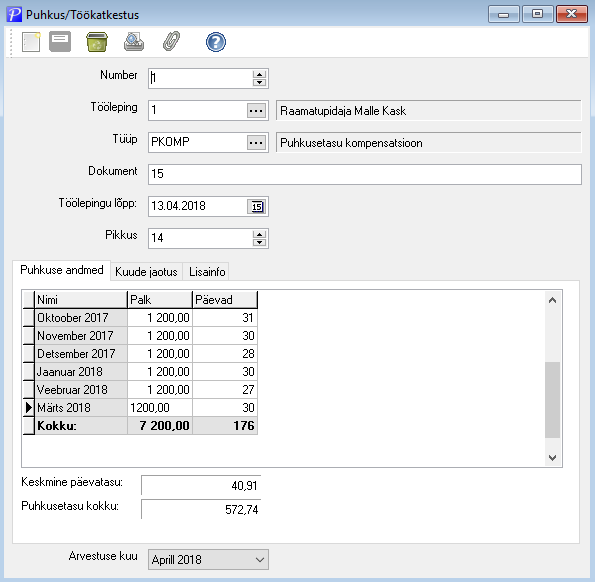This screenshot has width=595, height=582.
Task: Decrease Pikkus value with down arrow
Action: pyautogui.click(x=259, y=242)
